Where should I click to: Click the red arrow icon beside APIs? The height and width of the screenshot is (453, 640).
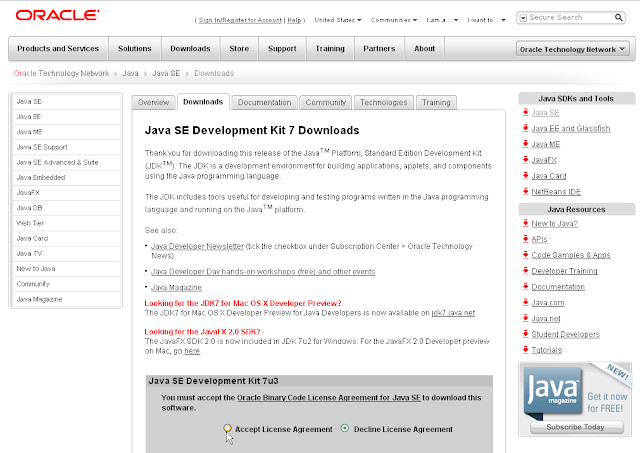(x=526, y=239)
